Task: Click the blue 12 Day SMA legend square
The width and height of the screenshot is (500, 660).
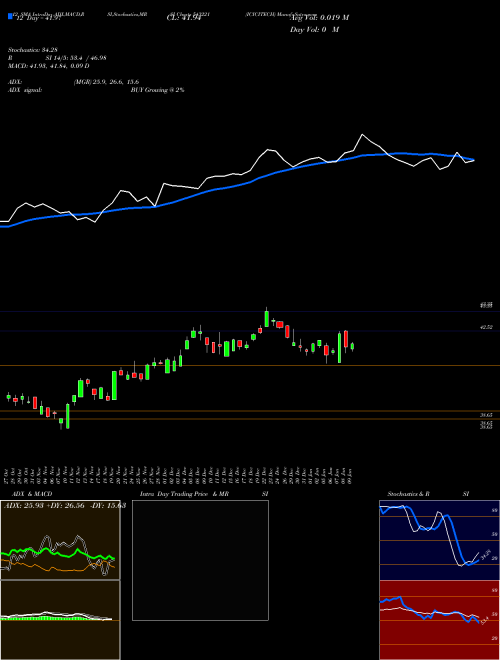Action: [x=11, y=16]
